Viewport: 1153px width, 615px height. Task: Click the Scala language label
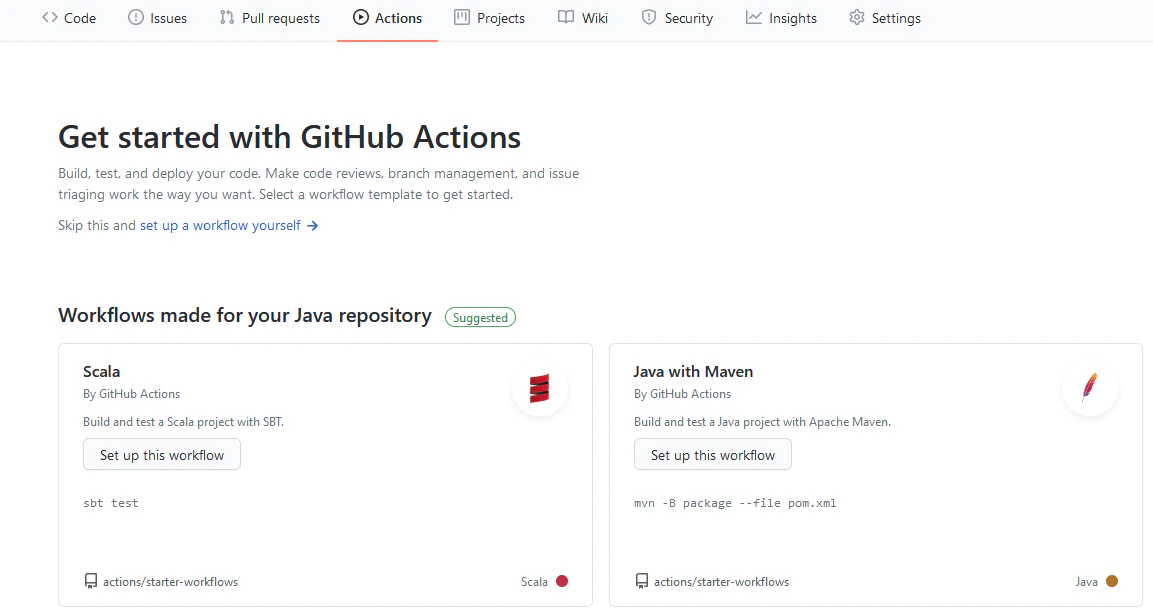click(534, 582)
